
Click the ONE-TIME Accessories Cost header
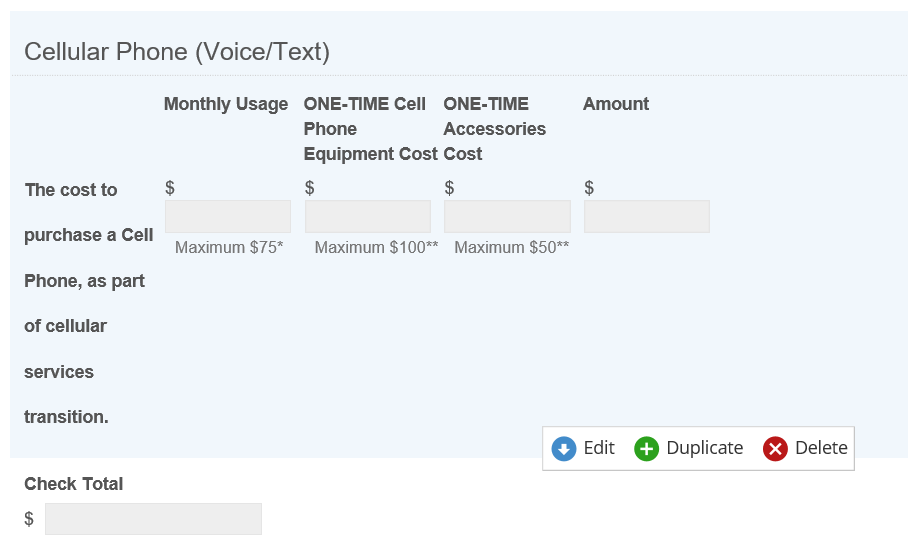click(495, 129)
